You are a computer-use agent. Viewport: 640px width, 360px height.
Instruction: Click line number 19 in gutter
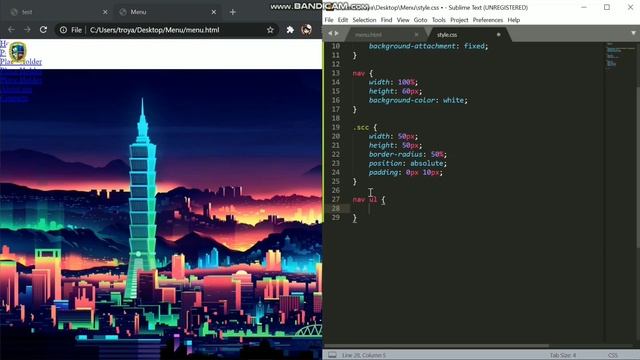[x=336, y=127]
